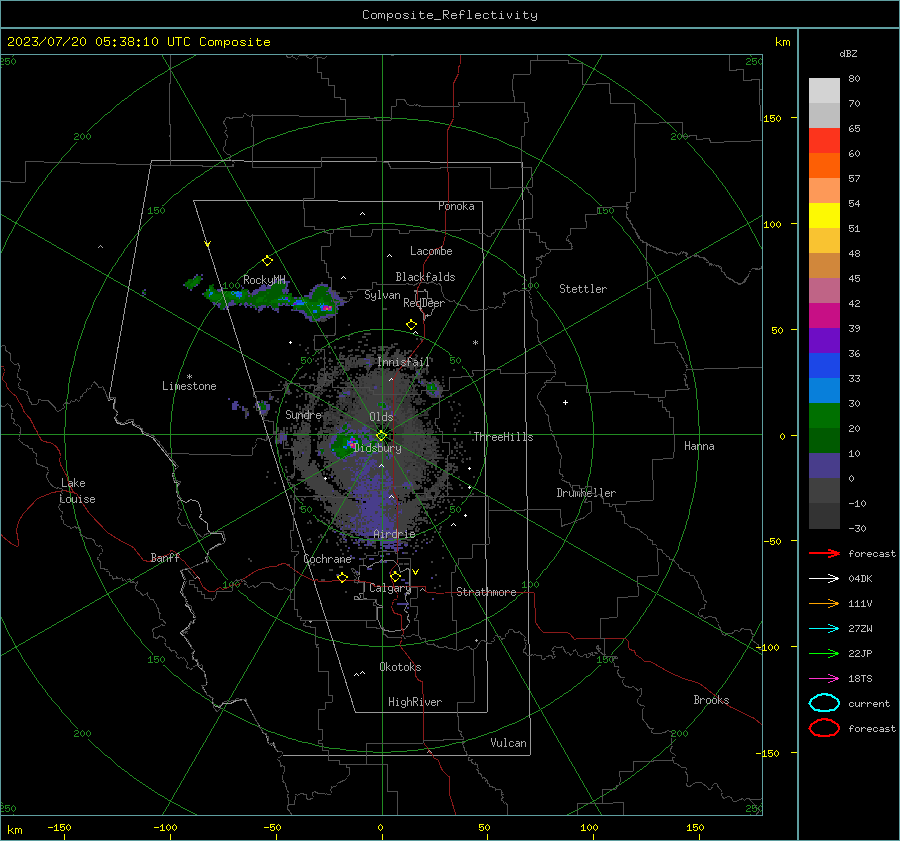Click the Brooks city label
Image resolution: width=900 pixels, height=841 pixels.
711,700
